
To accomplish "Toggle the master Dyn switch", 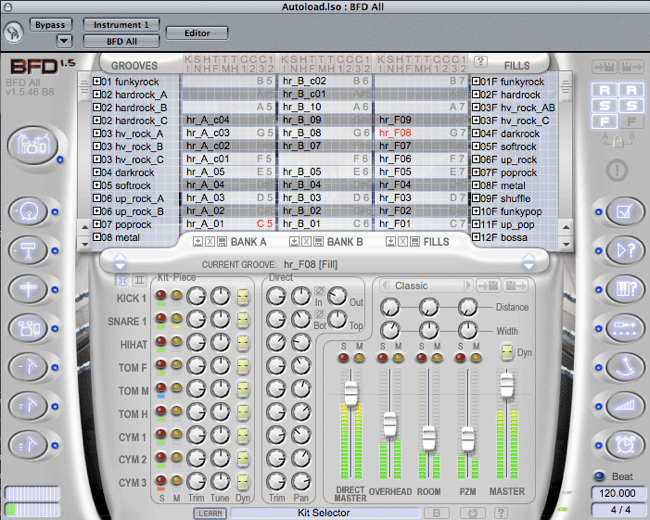I will coord(507,352).
